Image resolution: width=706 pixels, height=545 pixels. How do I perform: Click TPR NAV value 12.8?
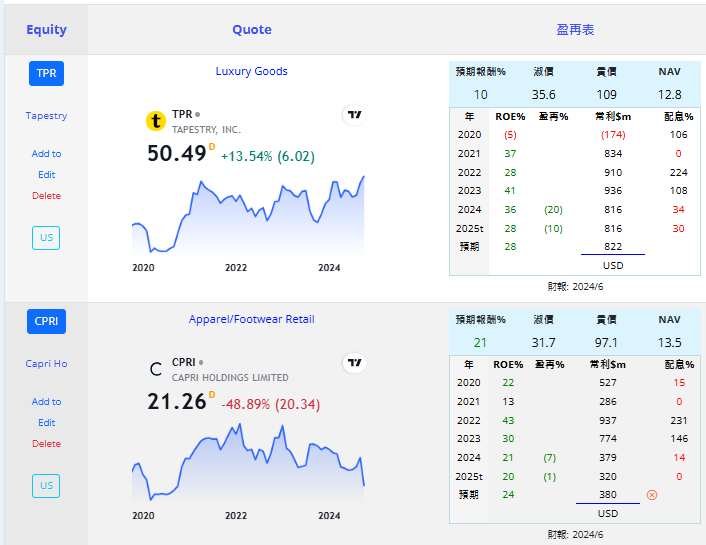pos(670,95)
